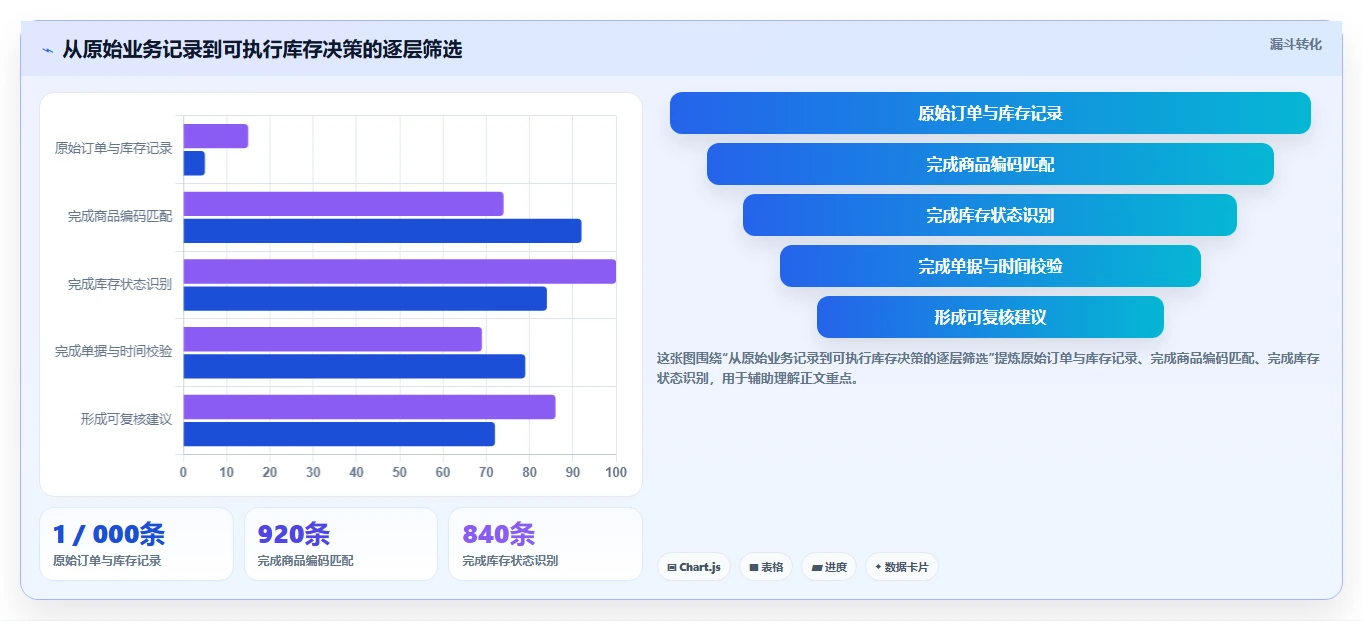Screen dimensions: 1363x621
Task: Click the card title 从原始业务记录到可执行库存决策的逐层筛选
Action: [262, 50]
